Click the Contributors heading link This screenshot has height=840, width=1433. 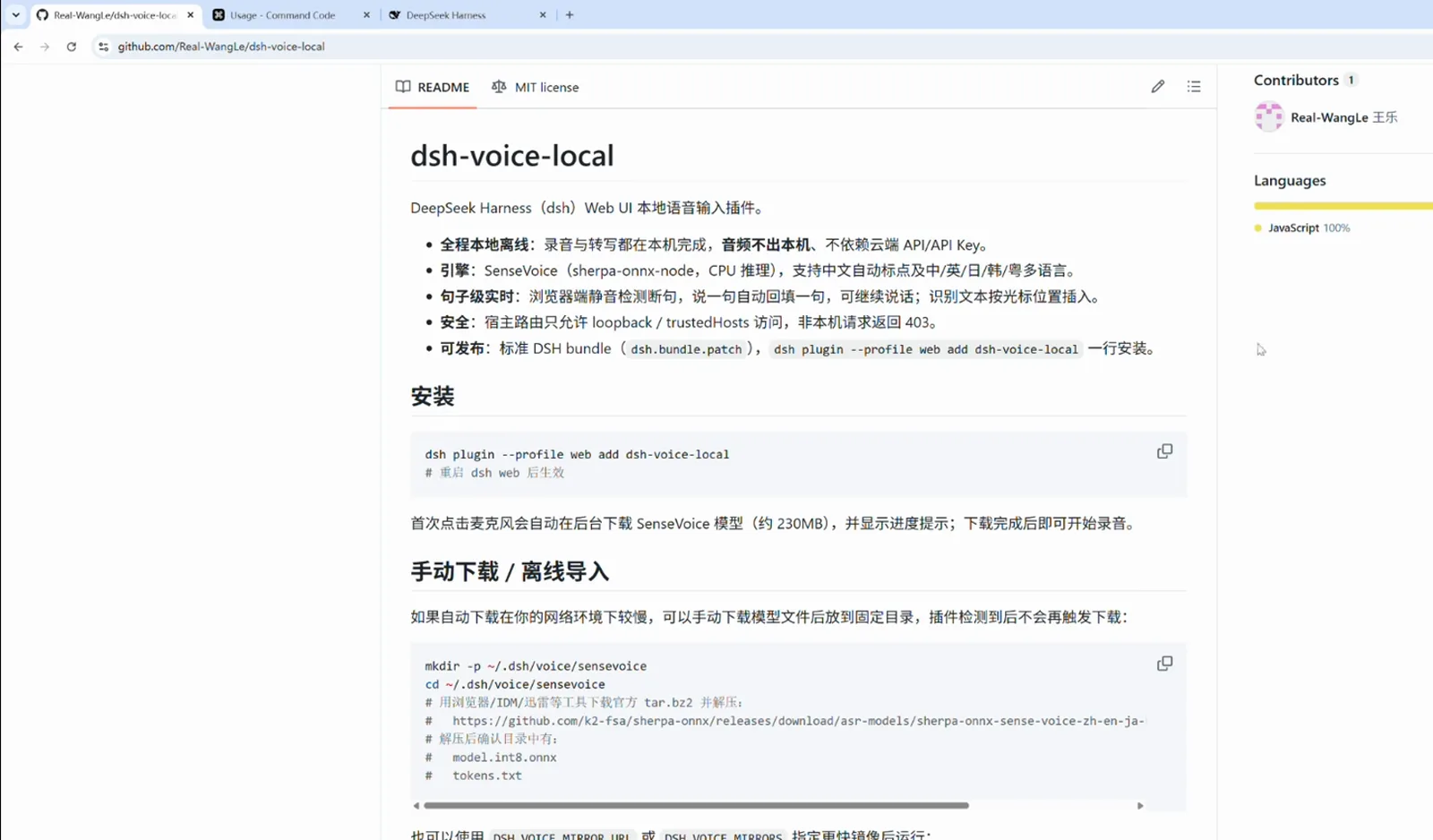click(x=1296, y=81)
